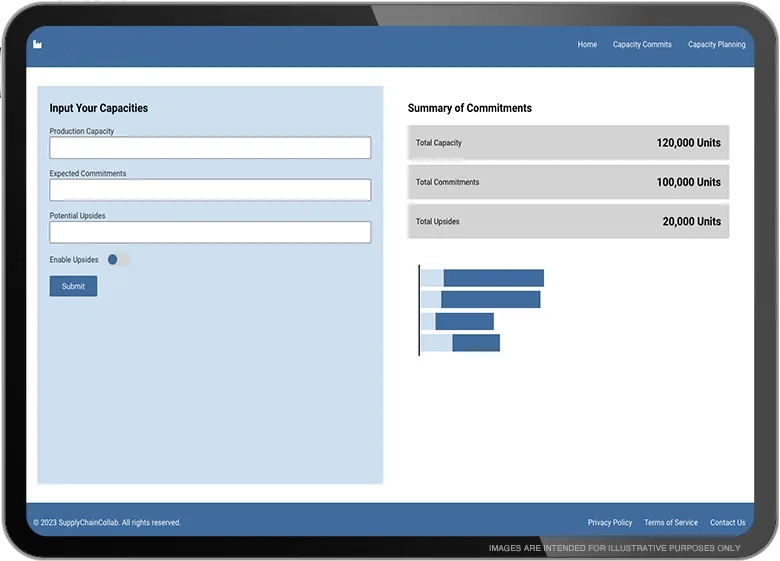The width and height of the screenshot is (780, 561).
Task: Toggle the Enable Upsides switch
Action: click(118, 260)
